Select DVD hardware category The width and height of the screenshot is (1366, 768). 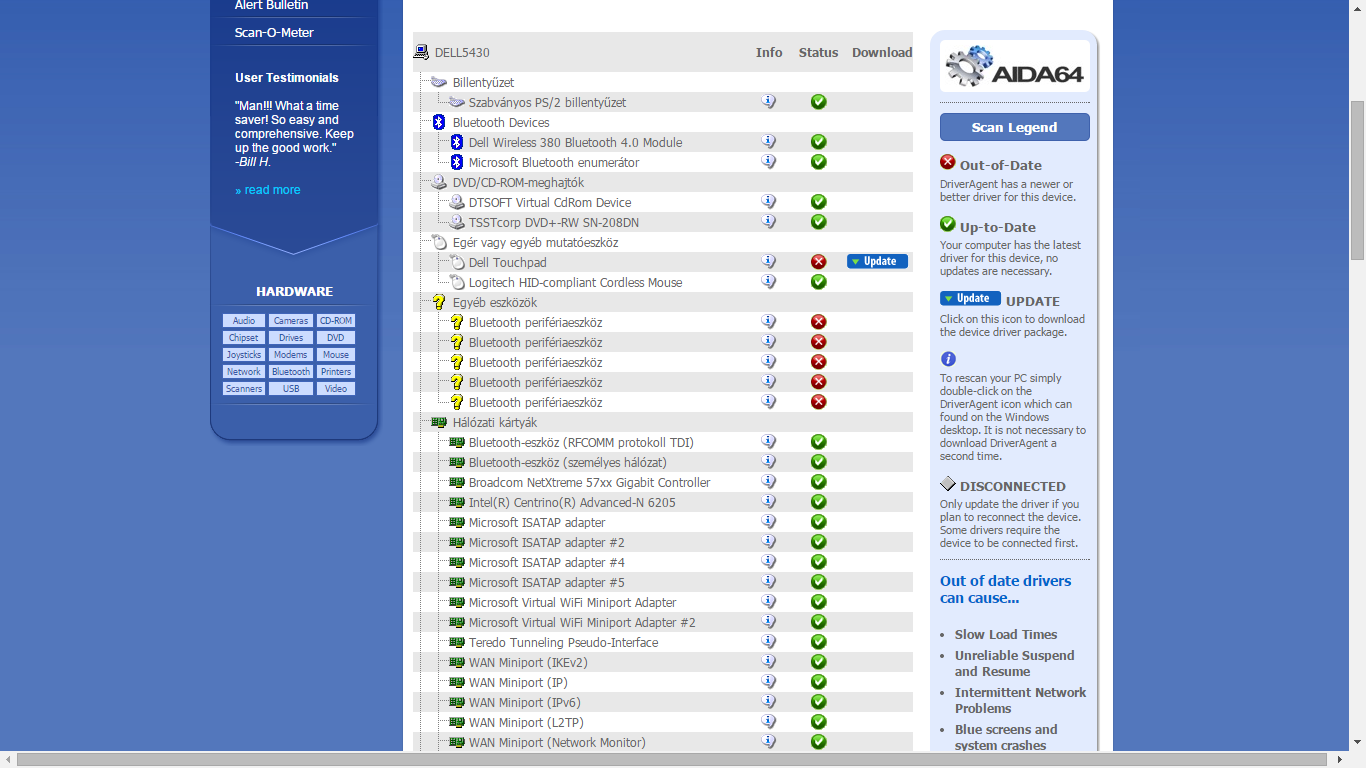336,338
